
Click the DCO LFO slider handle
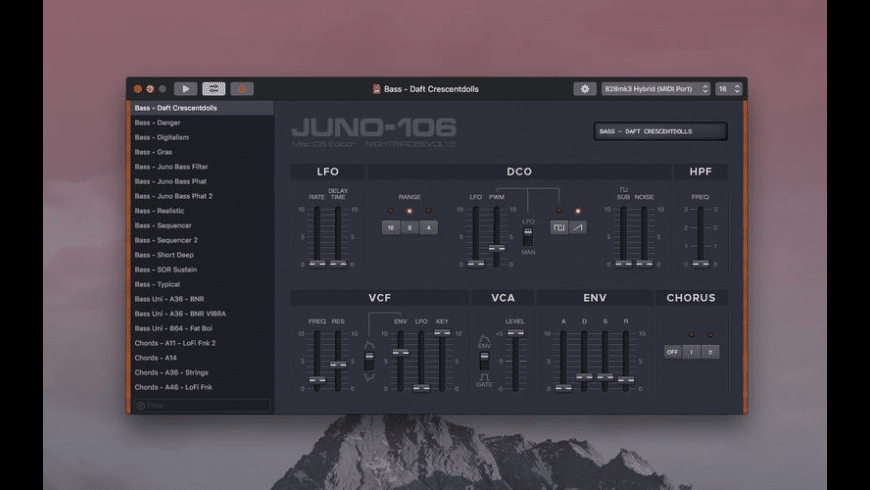476,264
